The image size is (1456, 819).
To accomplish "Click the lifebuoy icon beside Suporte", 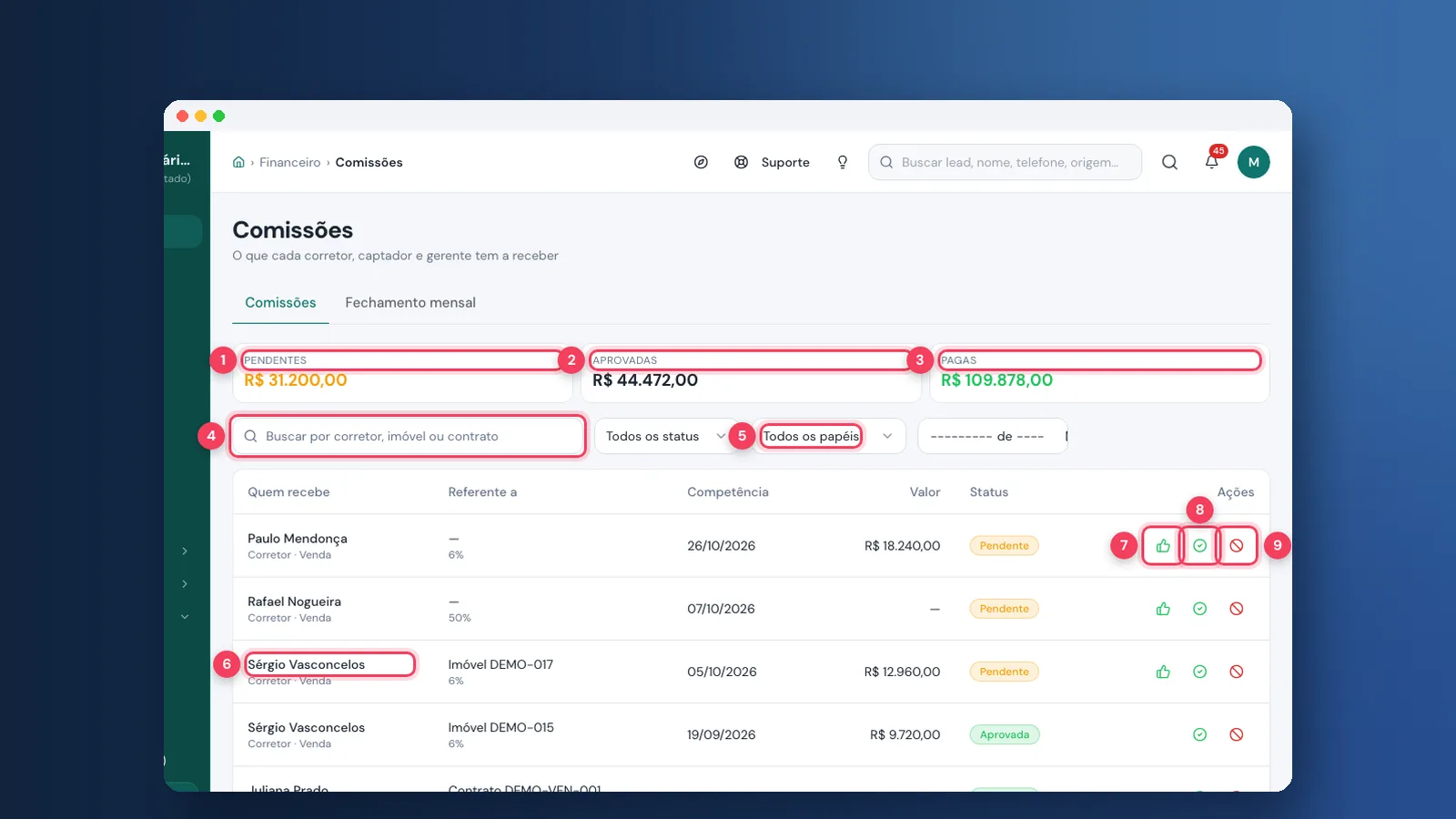I will 742,162.
